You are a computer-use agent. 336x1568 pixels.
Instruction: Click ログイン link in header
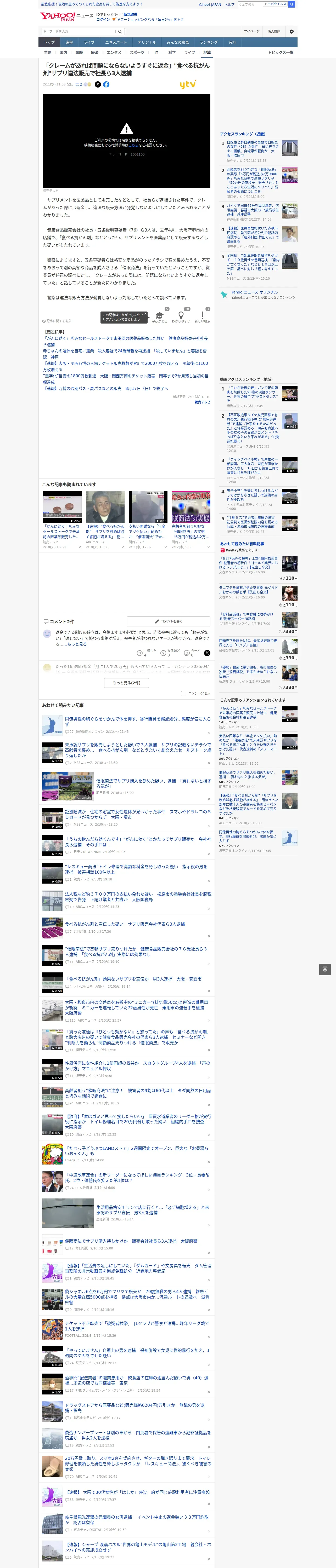pyautogui.click(x=103, y=20)
